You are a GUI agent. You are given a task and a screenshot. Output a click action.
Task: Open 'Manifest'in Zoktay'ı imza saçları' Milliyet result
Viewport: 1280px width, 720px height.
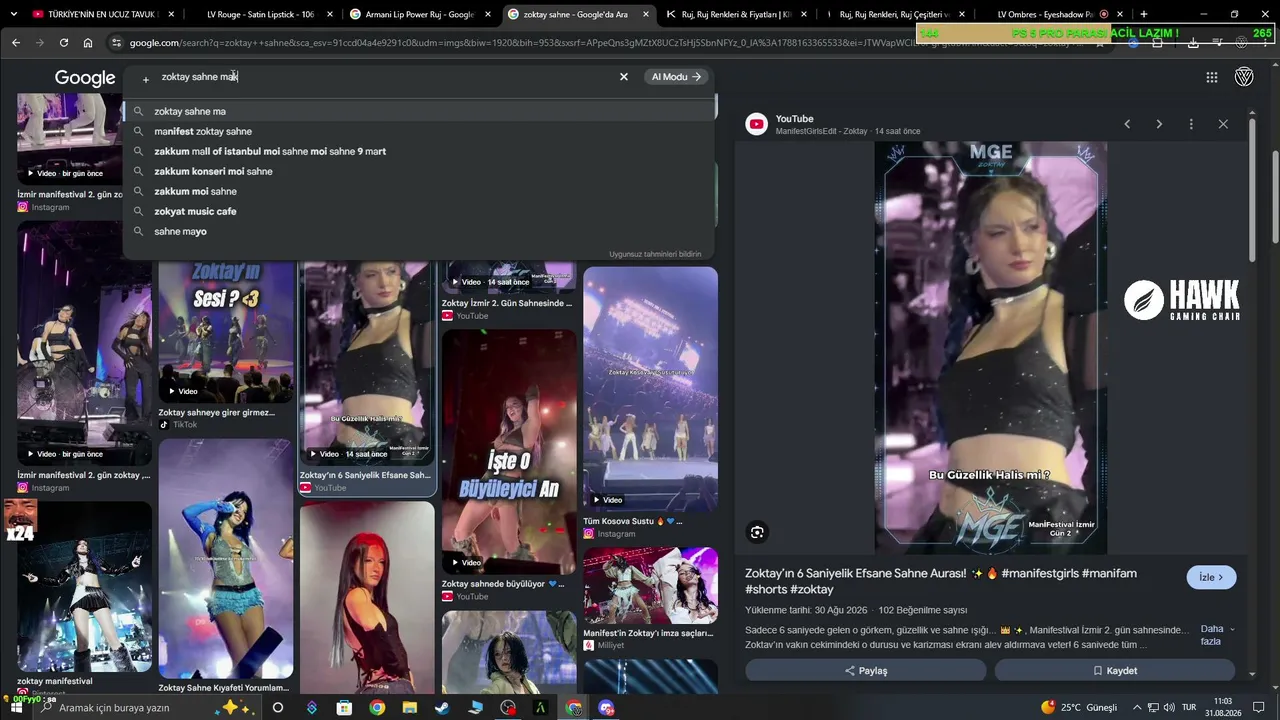tap(650, 599)
